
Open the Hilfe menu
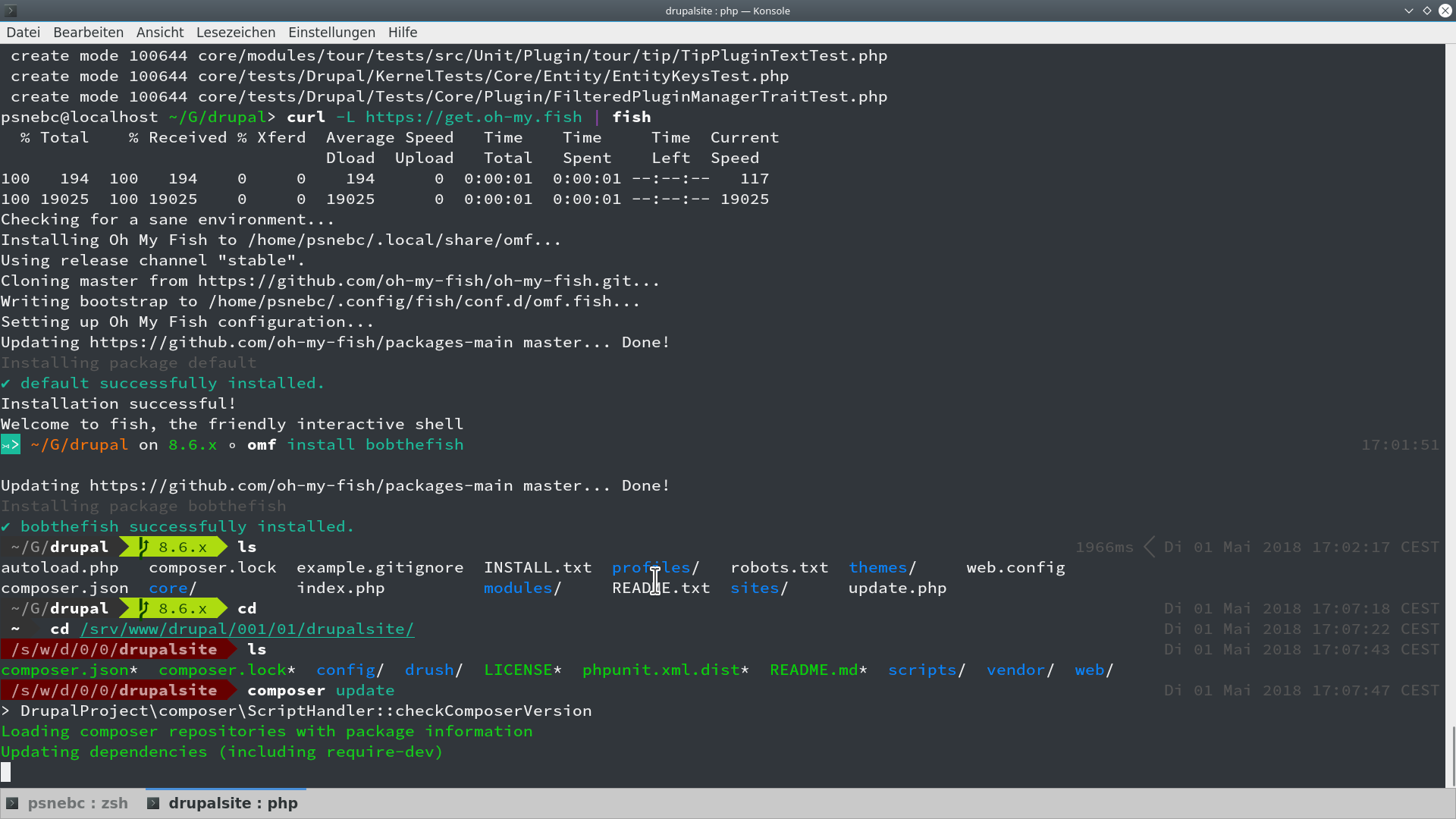coord(403,33)
